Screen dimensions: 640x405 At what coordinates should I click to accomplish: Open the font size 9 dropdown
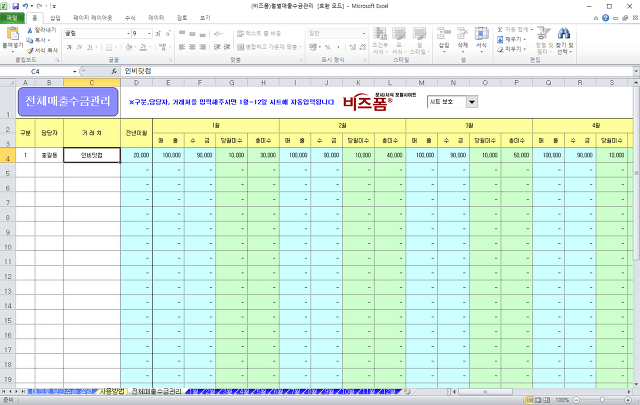pos(149,33)
